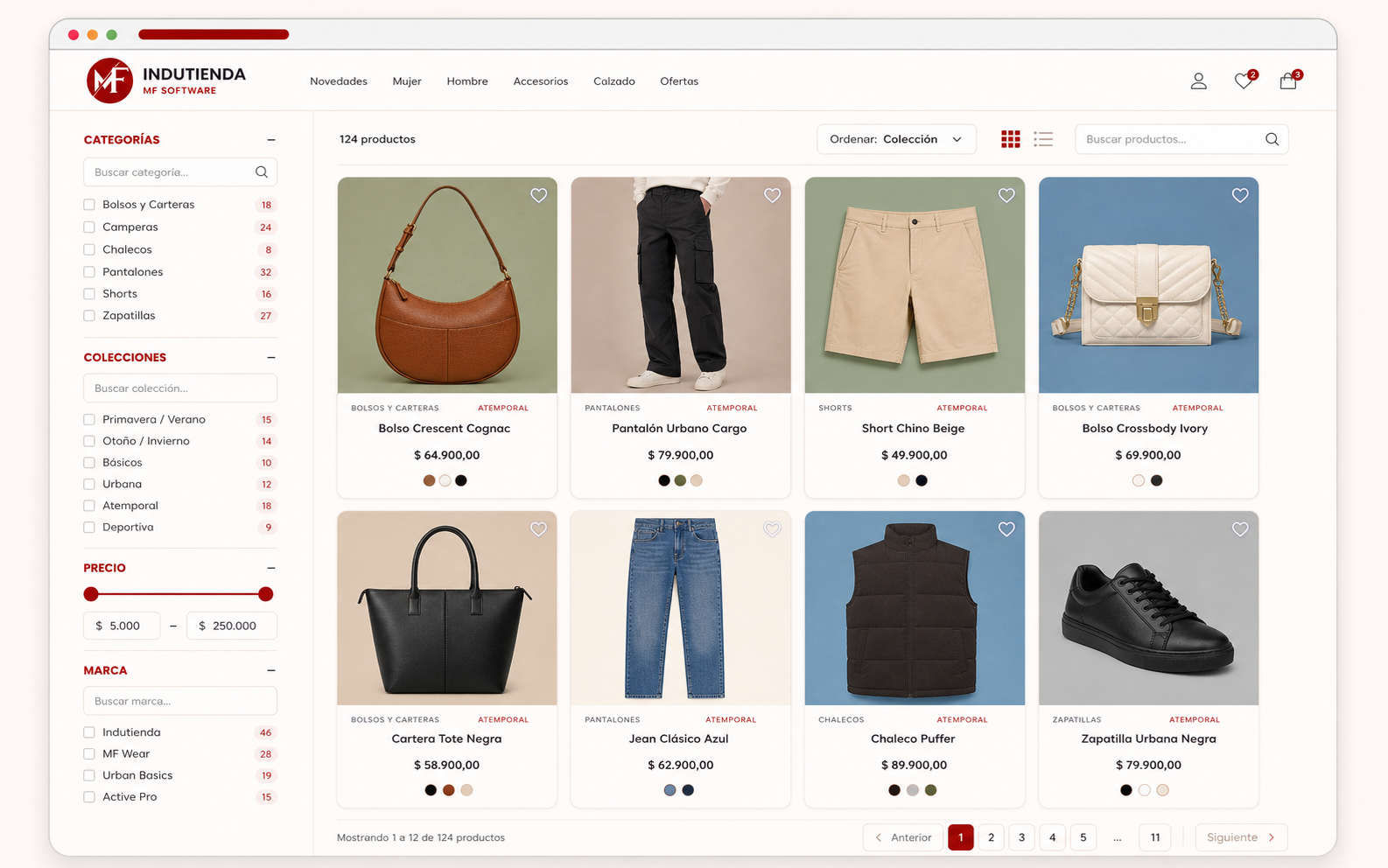
Task: Check the Camperas category filter
Action: [x=89, y=227]
